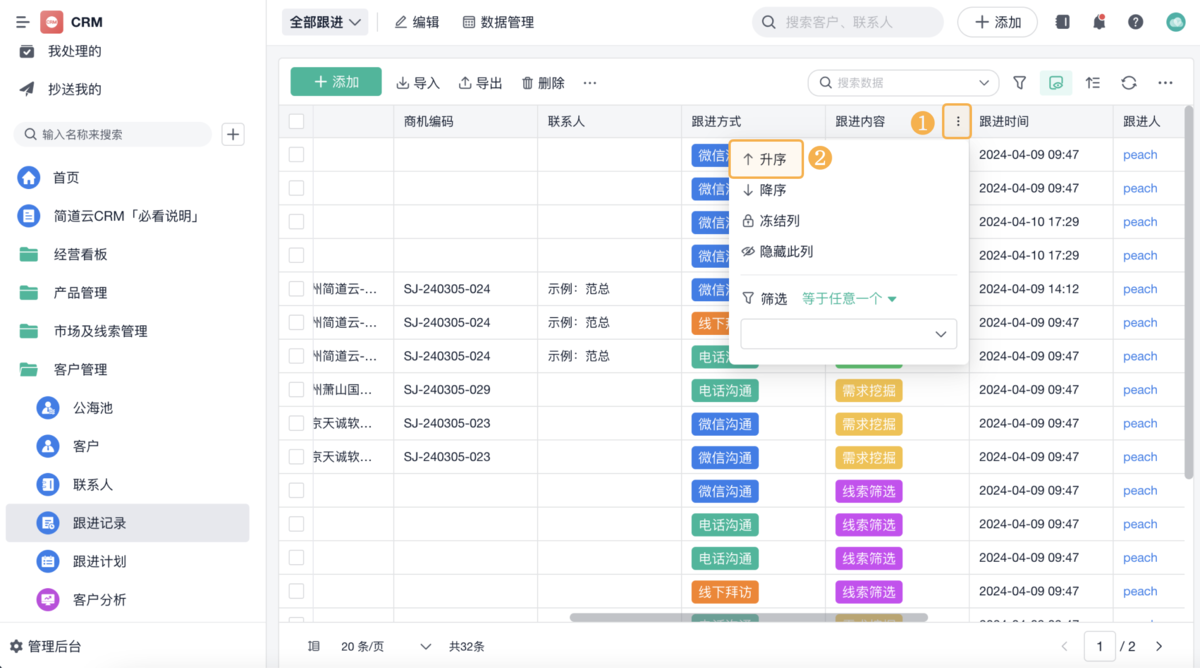1200x668 pixels.
Task: Expand the 等于任意一个 filter condition dropdown
Action: coord(849,299)
